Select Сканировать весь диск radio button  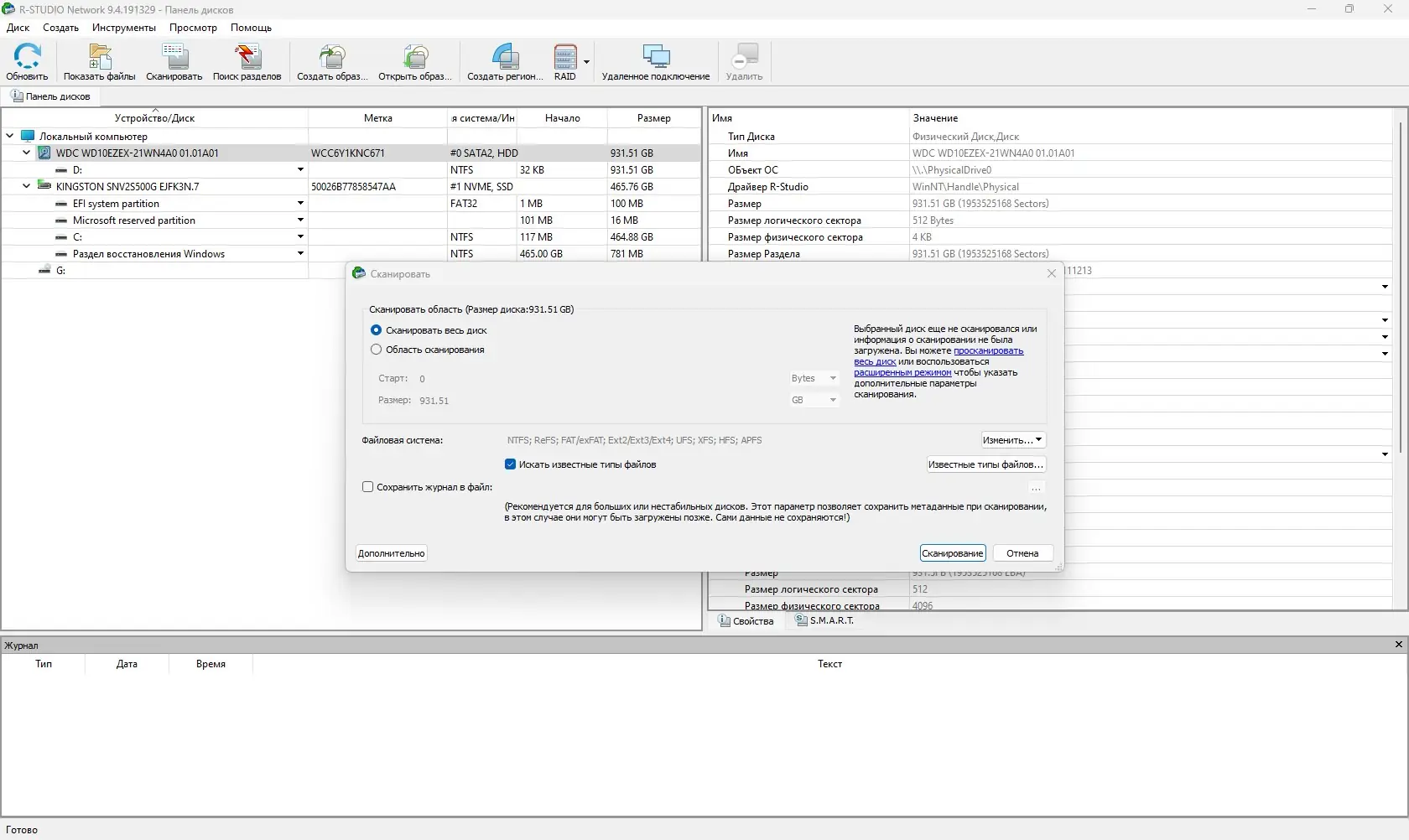(376, 330)
